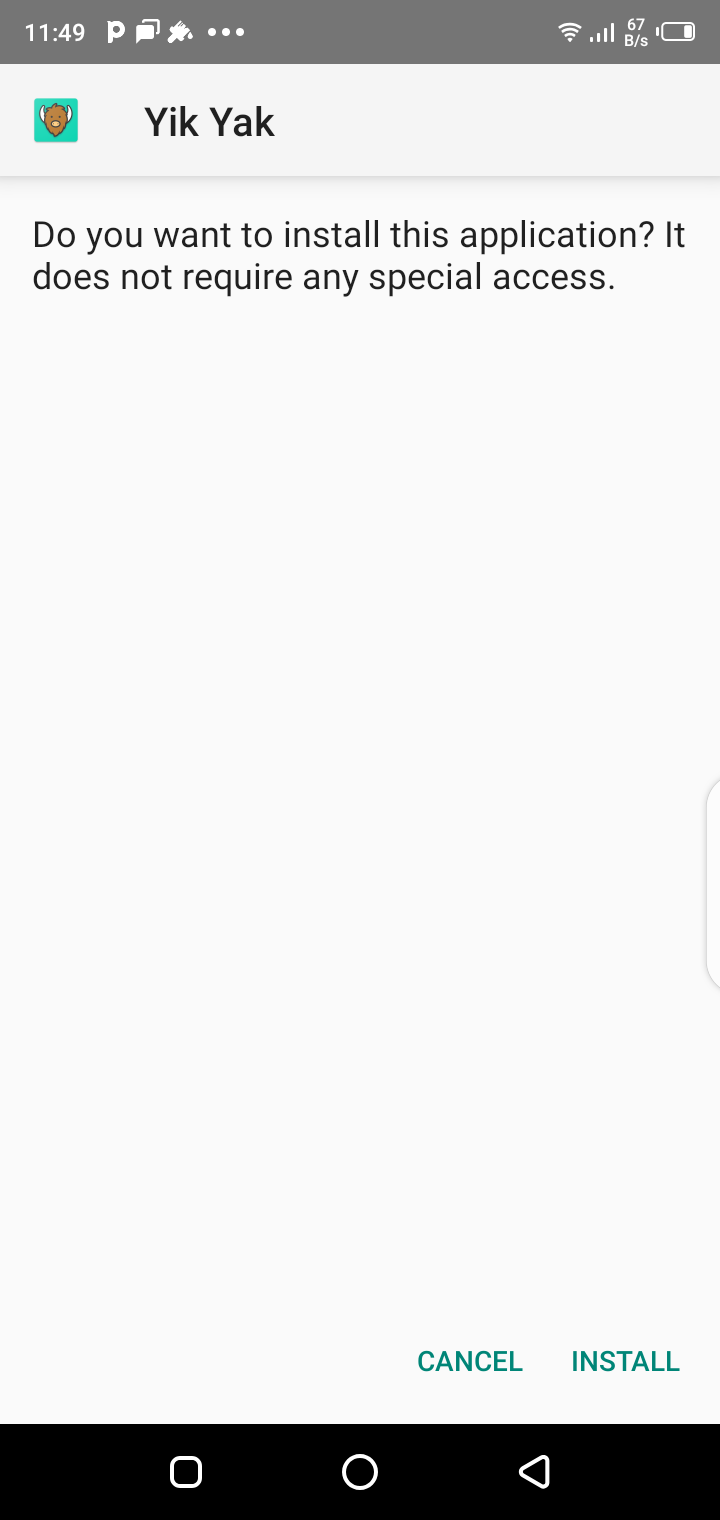This screenshot has width=720, height=1520.
Task: Open the side edge panel handle
Action: (713, 885)
